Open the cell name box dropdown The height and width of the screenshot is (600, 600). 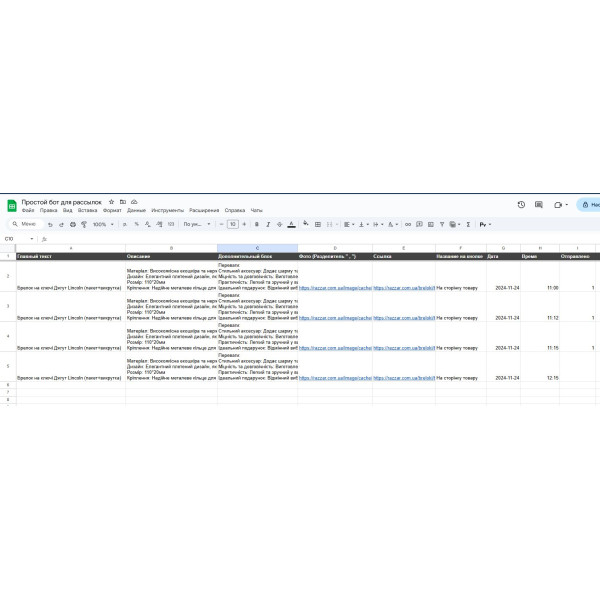(x=32, y=239)
